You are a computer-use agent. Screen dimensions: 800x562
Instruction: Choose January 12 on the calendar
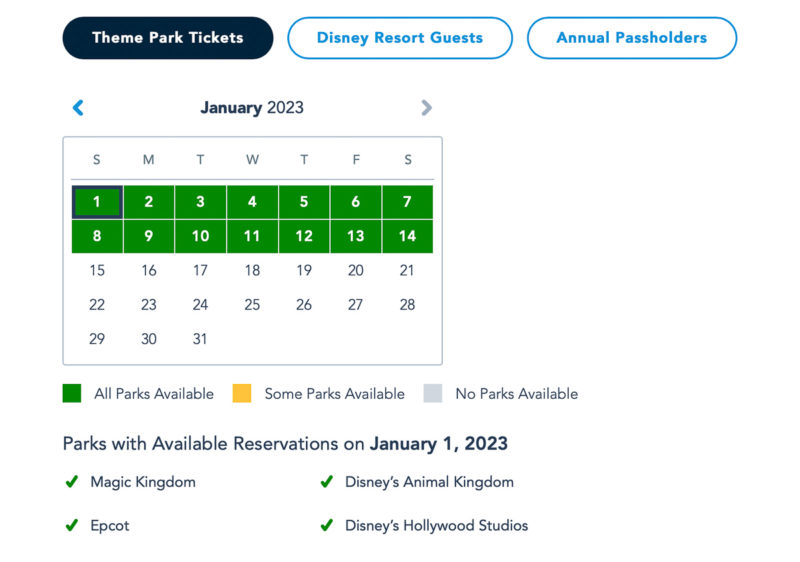click(304, 236)
